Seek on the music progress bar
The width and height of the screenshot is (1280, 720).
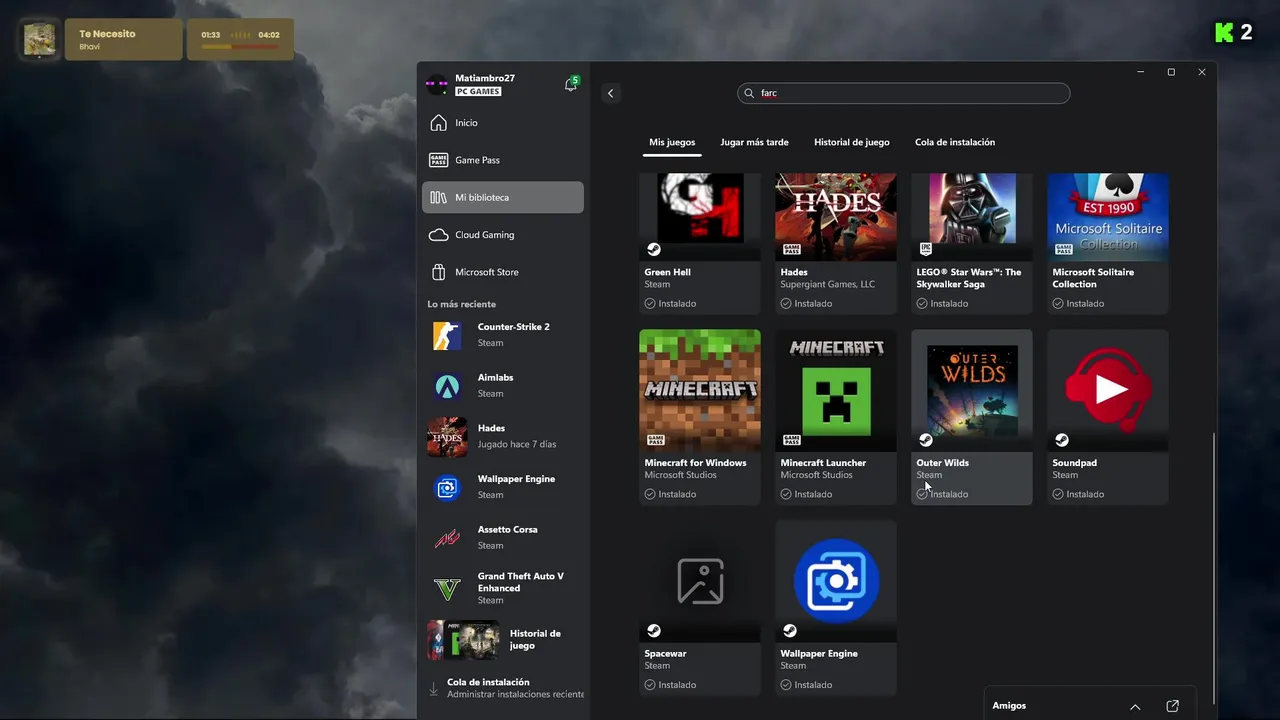(240, 46)
